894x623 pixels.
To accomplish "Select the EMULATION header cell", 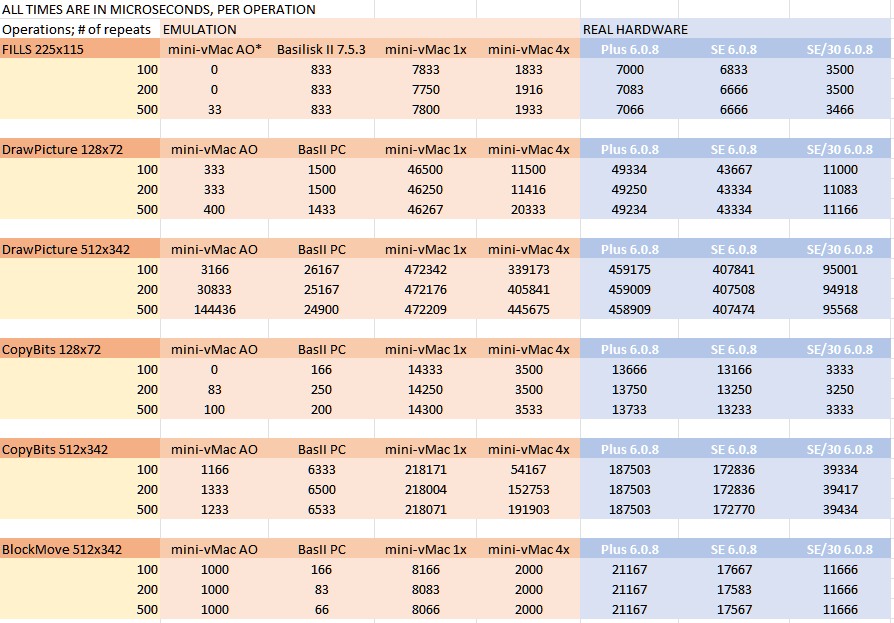I will click(200, 29).
